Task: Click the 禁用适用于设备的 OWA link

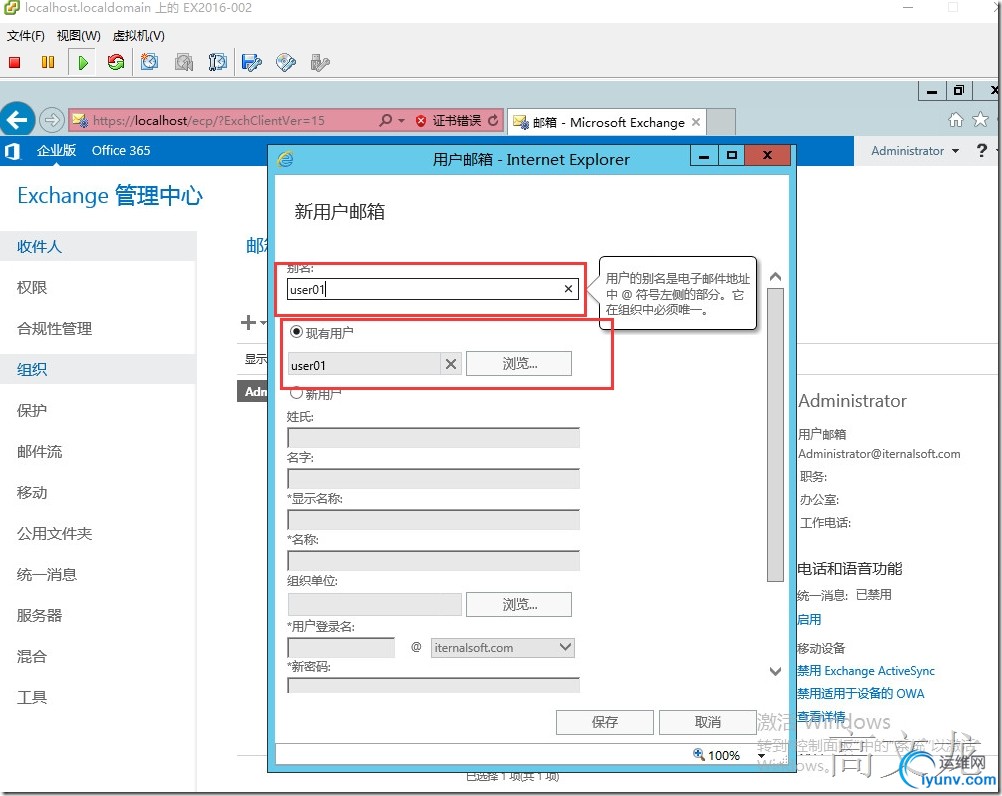Action: point(861,693)
